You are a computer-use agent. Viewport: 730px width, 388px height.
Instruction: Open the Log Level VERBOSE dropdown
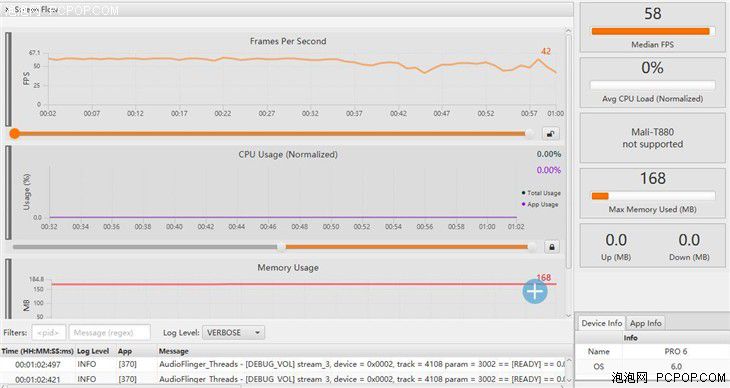(x=234, y=333)
